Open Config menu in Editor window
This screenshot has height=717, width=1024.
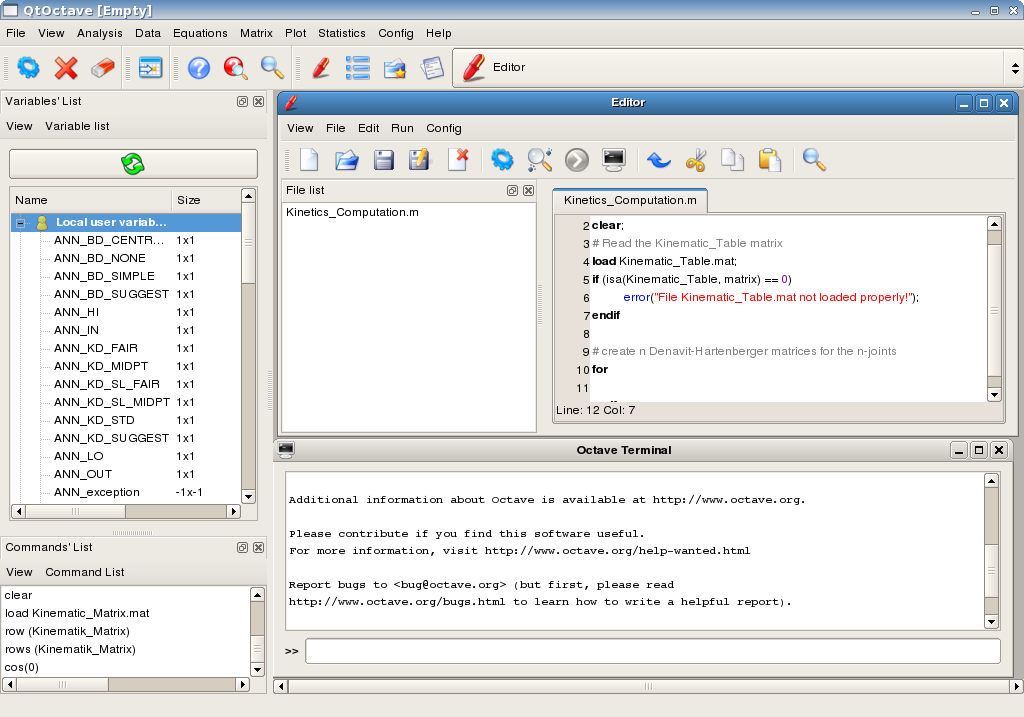click(x=443, y=129)
